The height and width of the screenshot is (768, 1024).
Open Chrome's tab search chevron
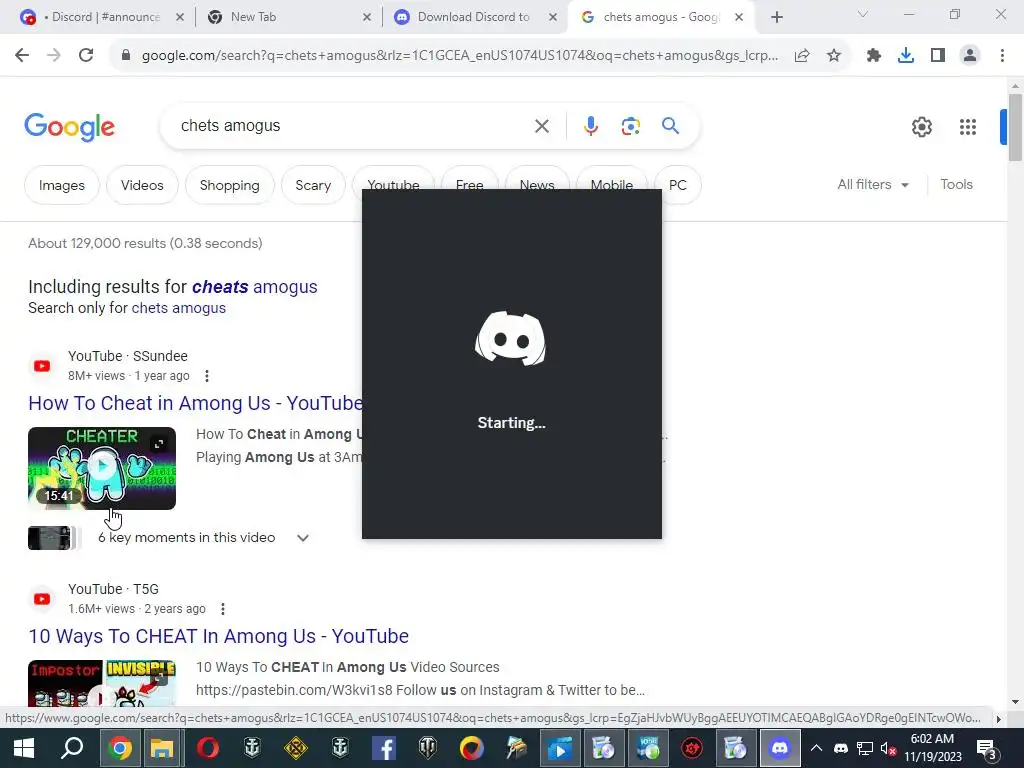863,14
